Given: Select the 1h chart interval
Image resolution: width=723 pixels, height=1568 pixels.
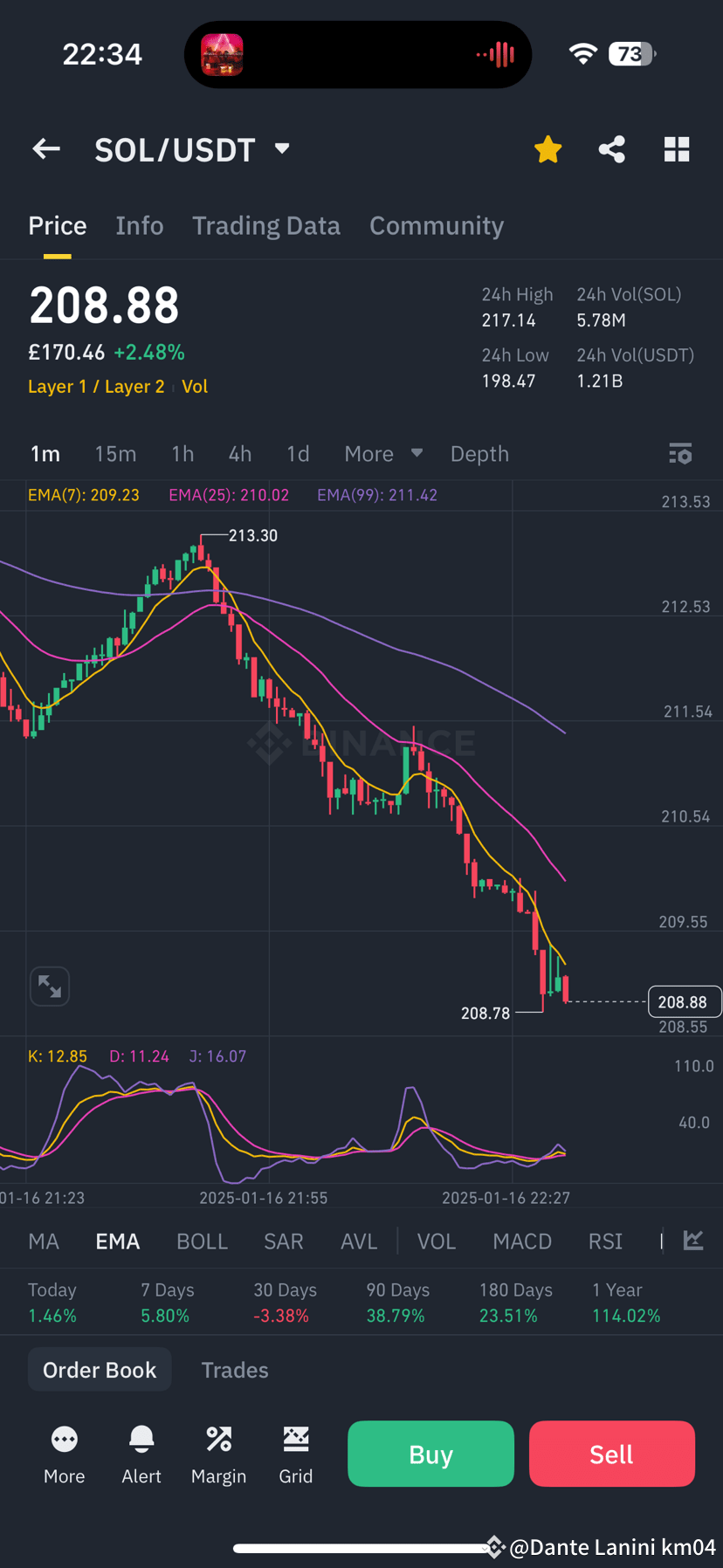Looking at the screenshot, I should pos(182,454).
